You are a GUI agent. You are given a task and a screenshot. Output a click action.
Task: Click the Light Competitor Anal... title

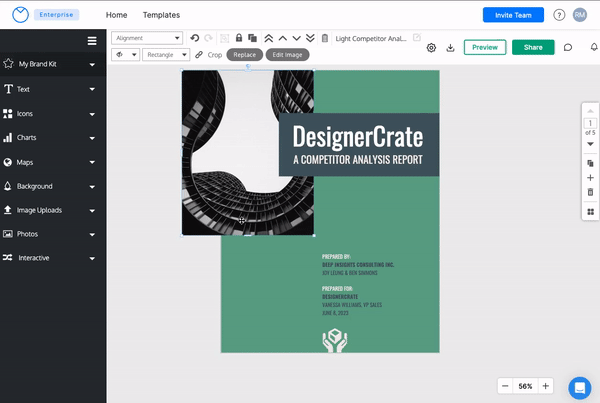point(371,38)
